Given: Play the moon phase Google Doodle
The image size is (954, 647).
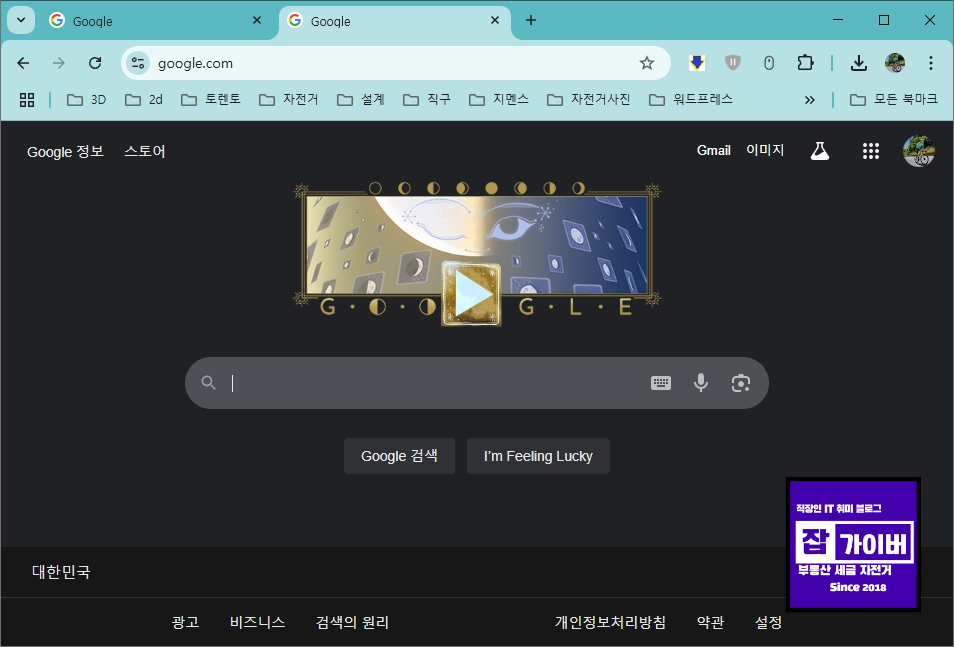Looking at the screenshot, I should [x=472, y=295].
